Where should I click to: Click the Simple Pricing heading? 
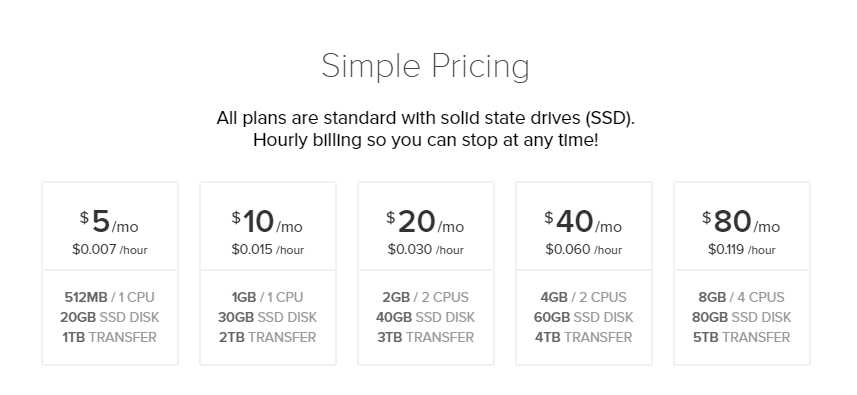[426, 67]
